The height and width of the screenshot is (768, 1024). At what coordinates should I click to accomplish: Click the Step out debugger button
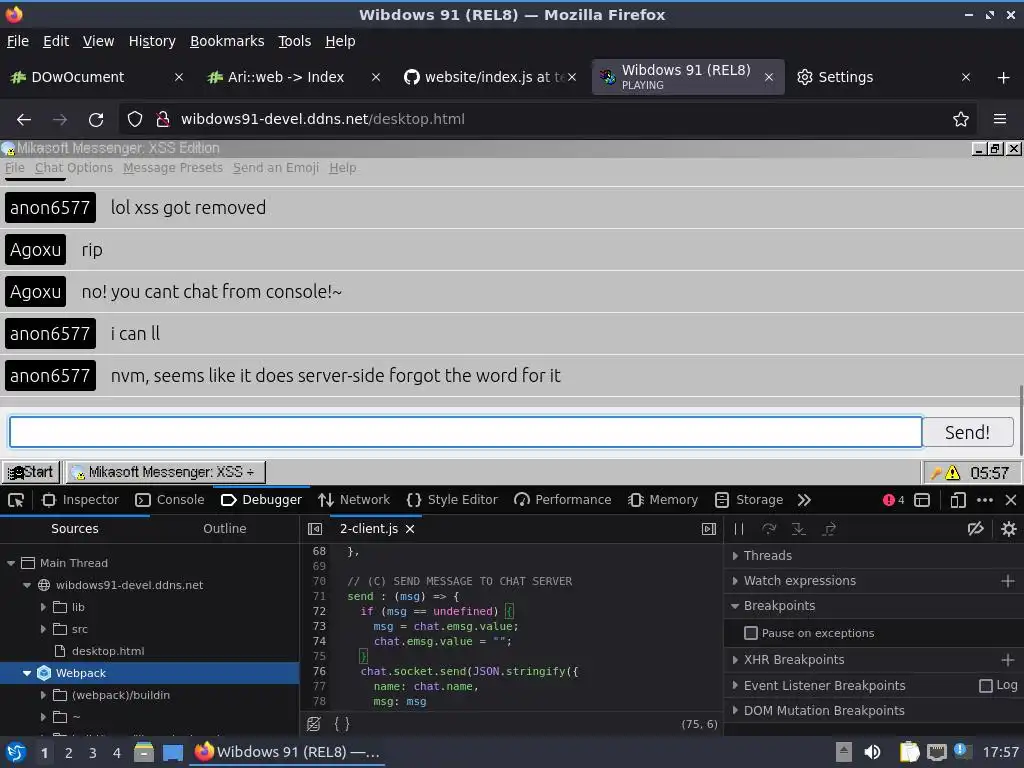click(829, 529)
